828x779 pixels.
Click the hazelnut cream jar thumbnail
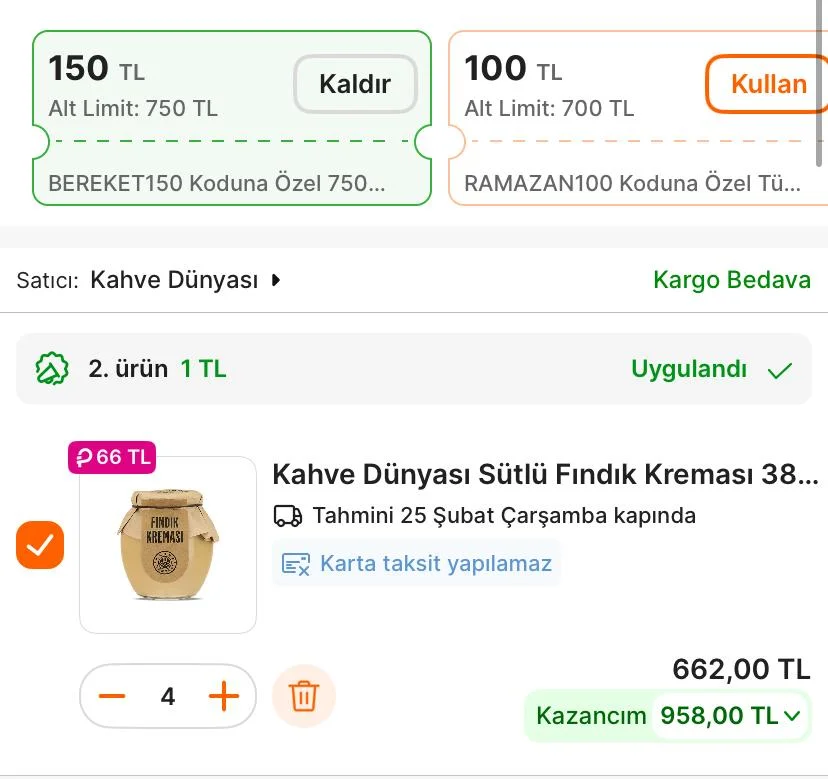click(x=168, y=545)
